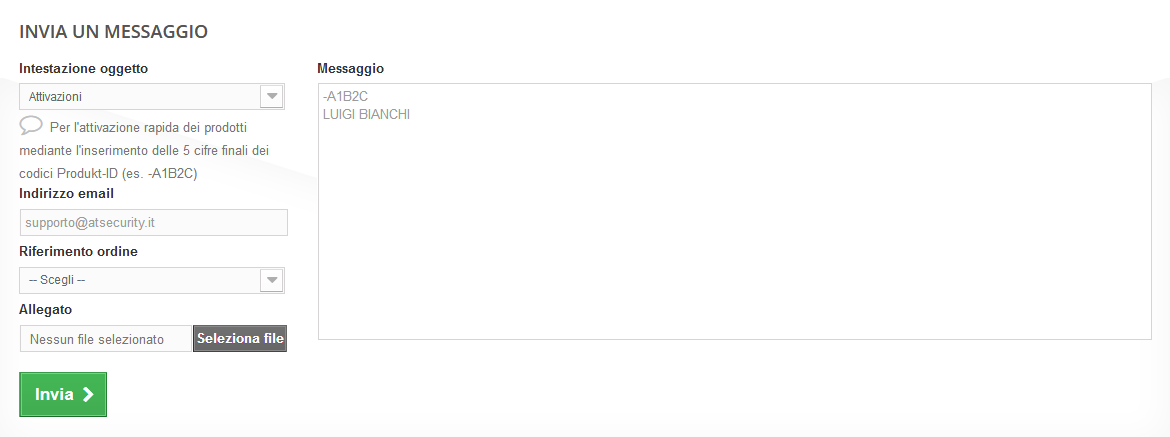Click the -A1B2C line in message box
The height and width of the screenshot is (437, 1170).
click(x=345, y=97)
